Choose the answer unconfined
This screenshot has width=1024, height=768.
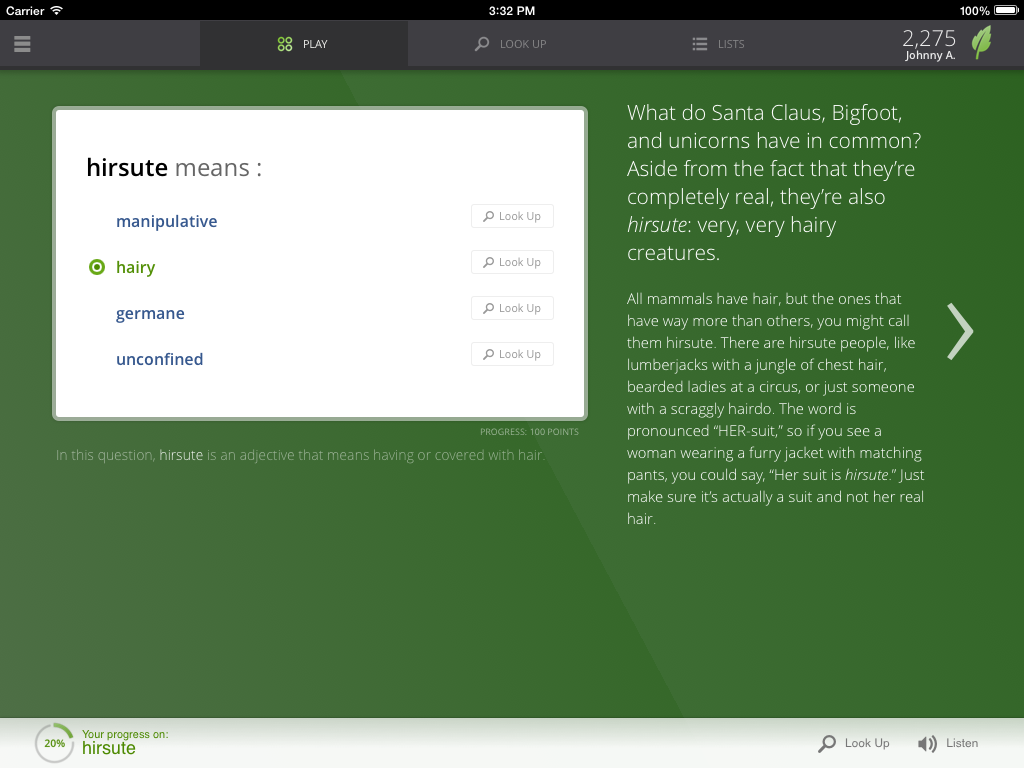(159, 359)
